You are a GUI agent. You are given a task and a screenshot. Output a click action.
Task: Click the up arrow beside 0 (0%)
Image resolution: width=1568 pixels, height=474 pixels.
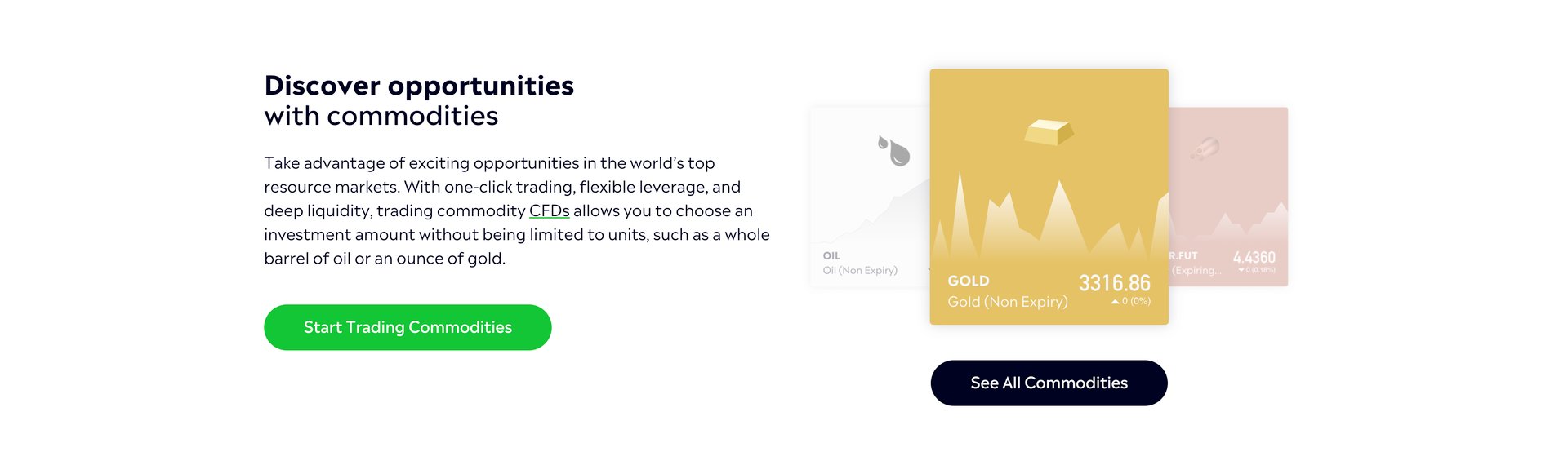pos(1115,302)
